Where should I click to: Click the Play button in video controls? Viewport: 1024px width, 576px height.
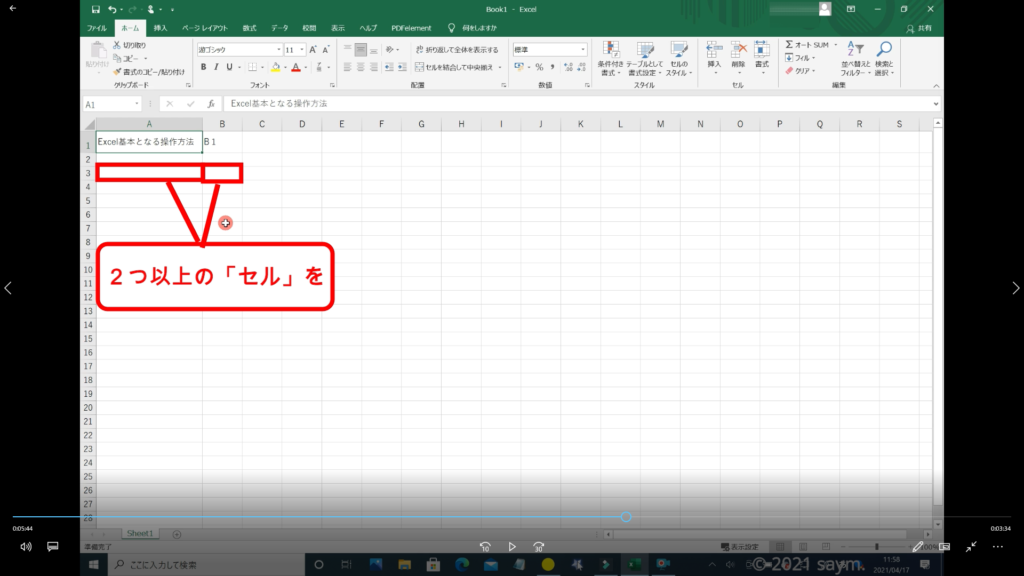tap(511, 547)
